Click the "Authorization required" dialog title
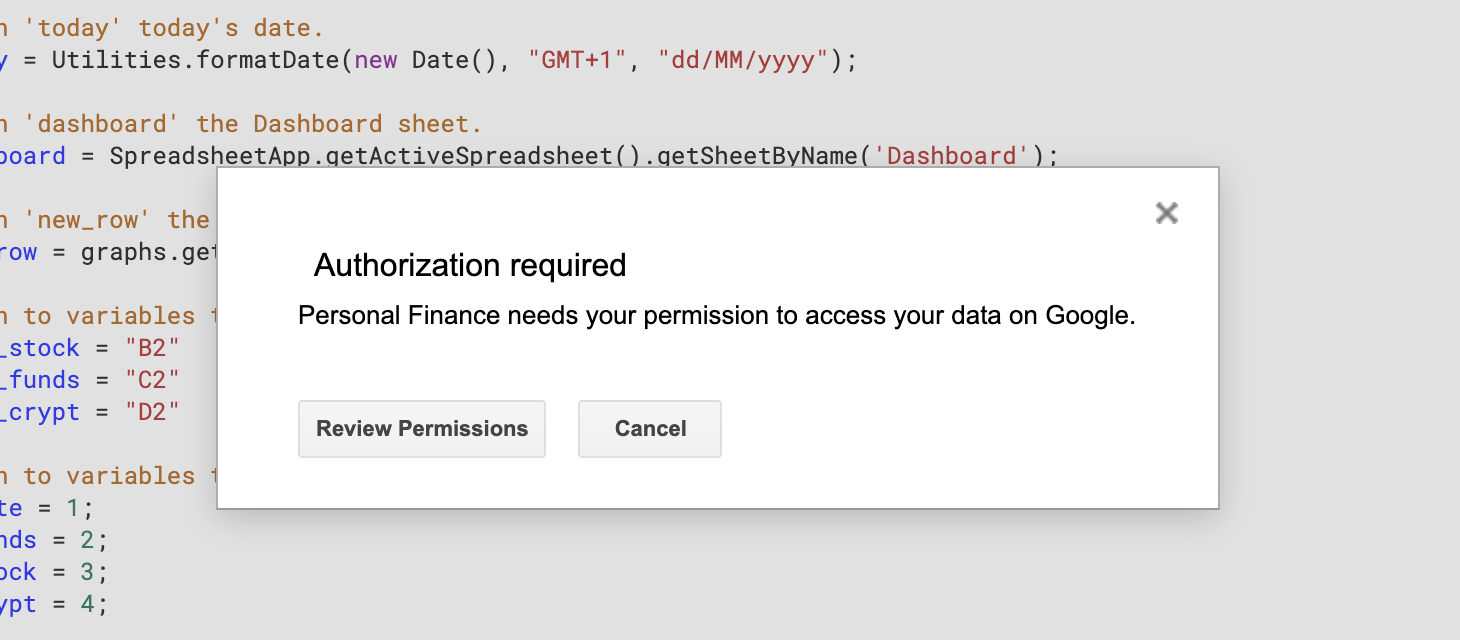Image resolution: width=1460 pixels, height=640 pixels. [x=470, y=265]
